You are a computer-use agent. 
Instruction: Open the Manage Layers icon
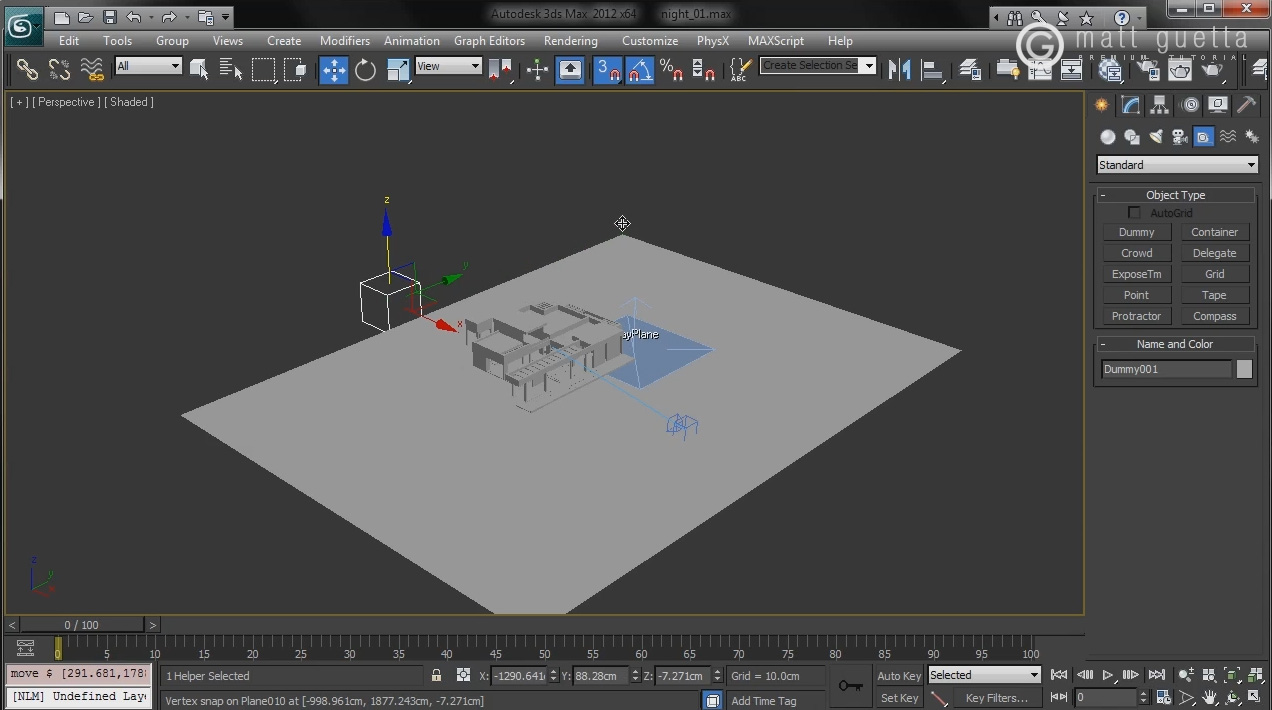point(970,69)
